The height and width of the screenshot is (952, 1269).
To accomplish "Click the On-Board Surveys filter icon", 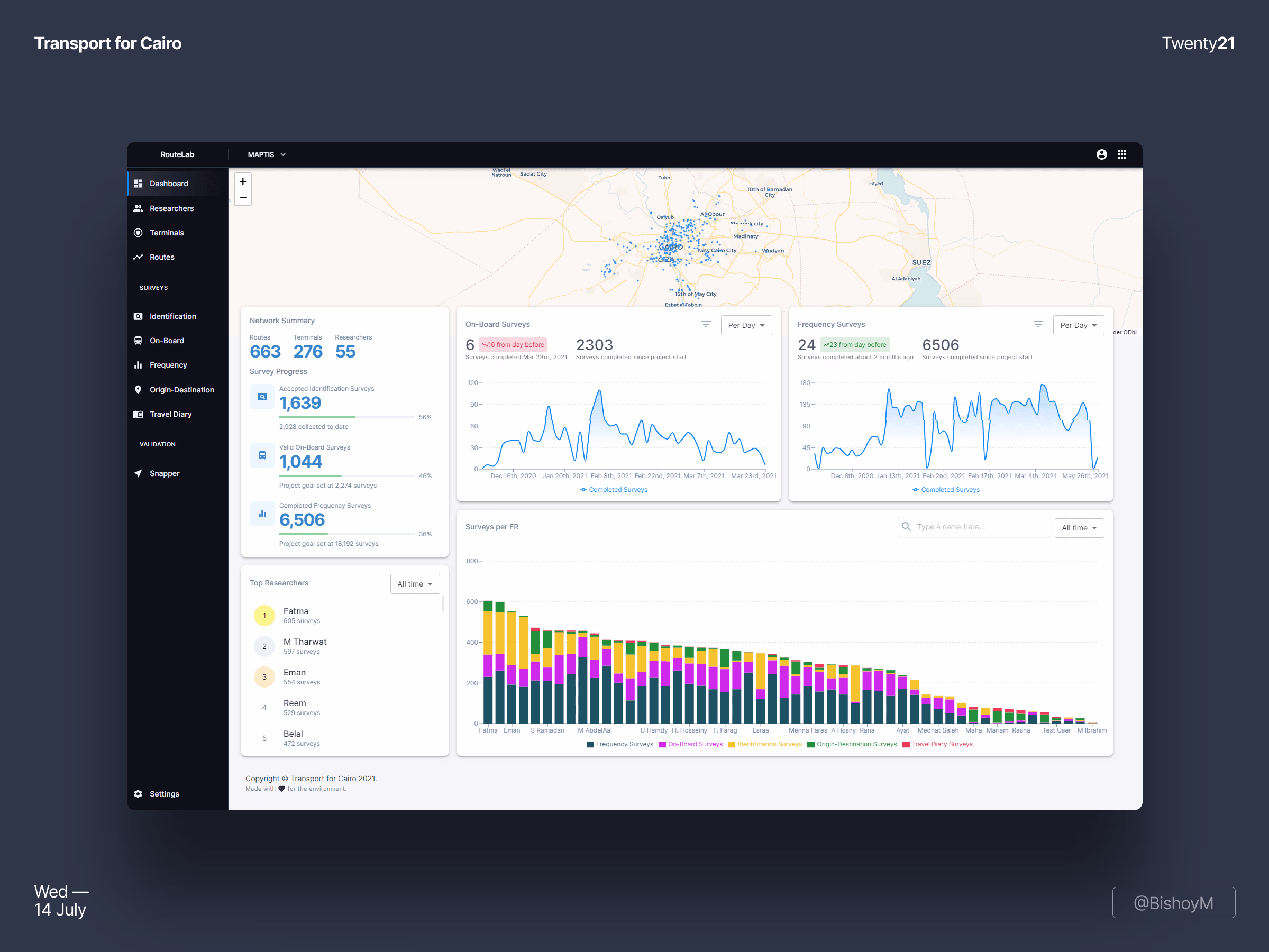I will click(x=706, y=325).
